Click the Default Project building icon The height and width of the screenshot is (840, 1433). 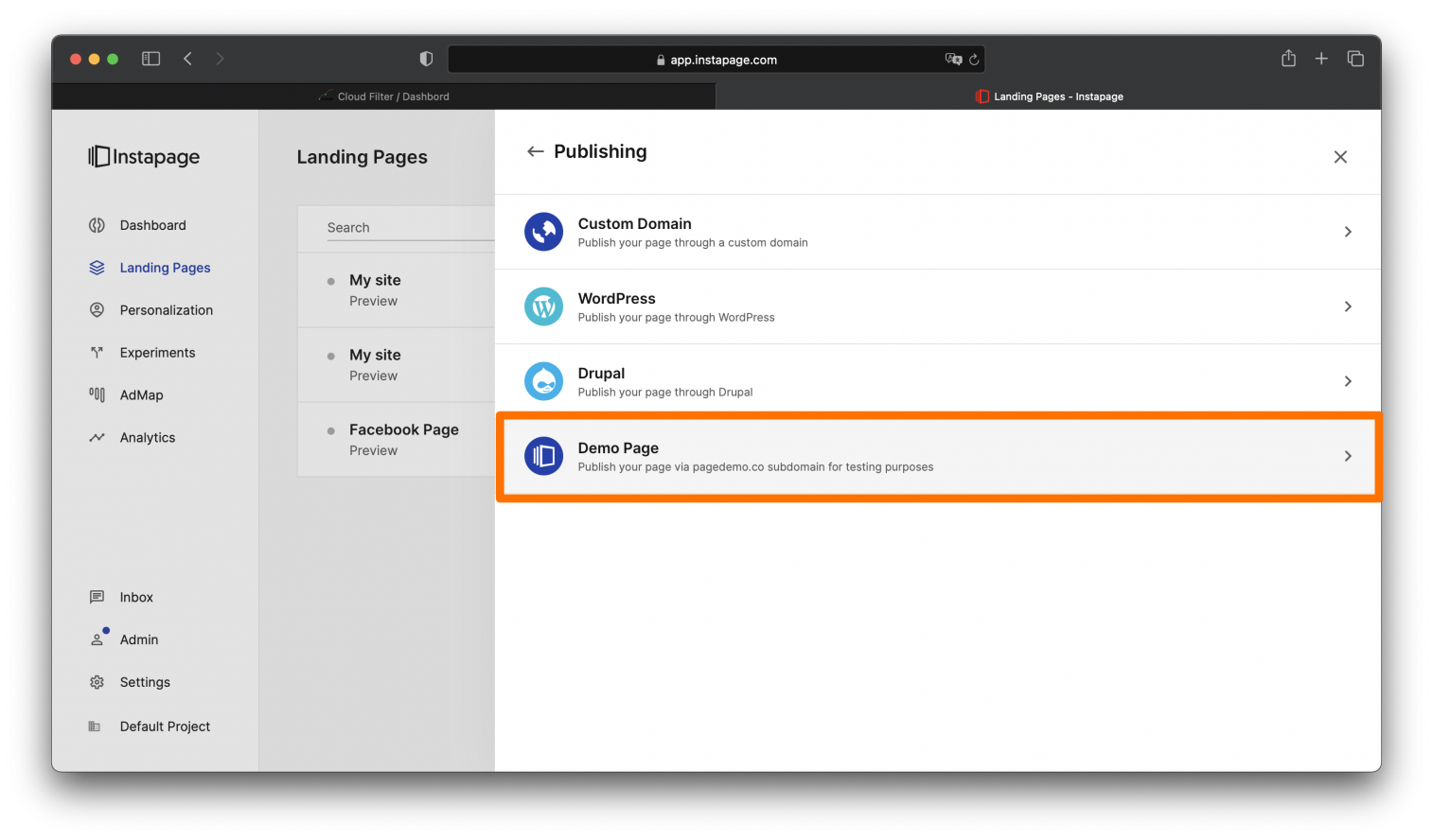click(x=95, y=726)
